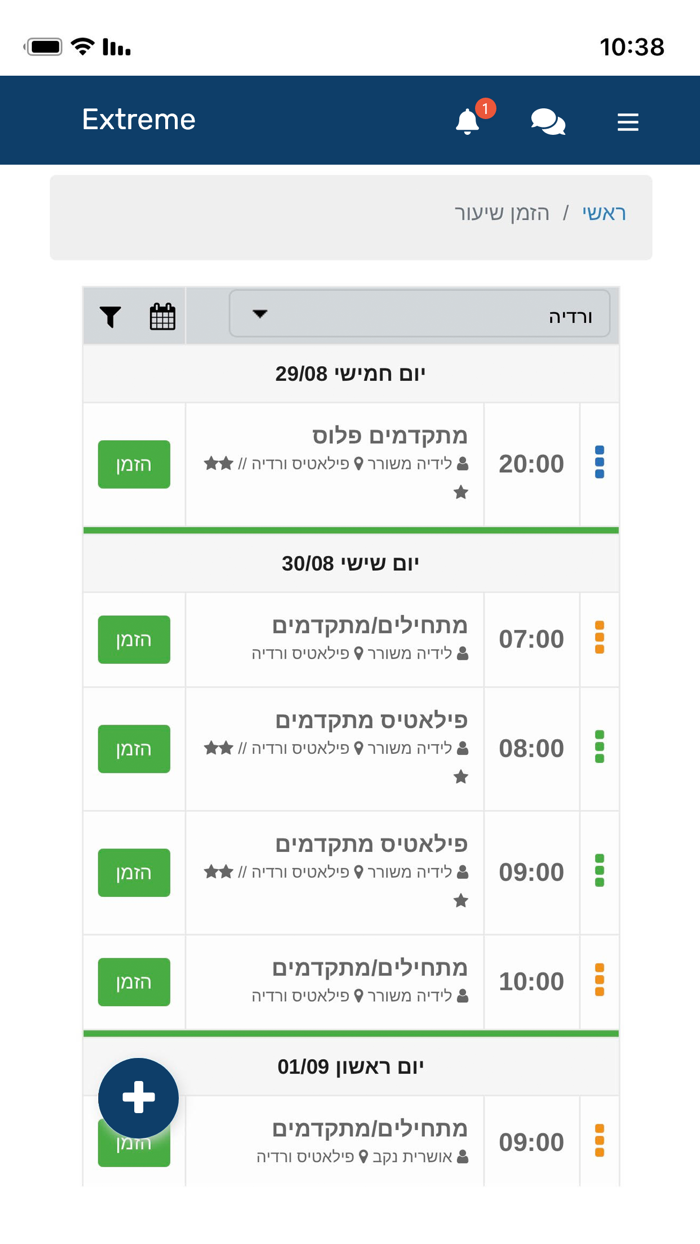Open the ורדיה branch dropdown
700x1244 pixels.
click(x=420, y=313)
